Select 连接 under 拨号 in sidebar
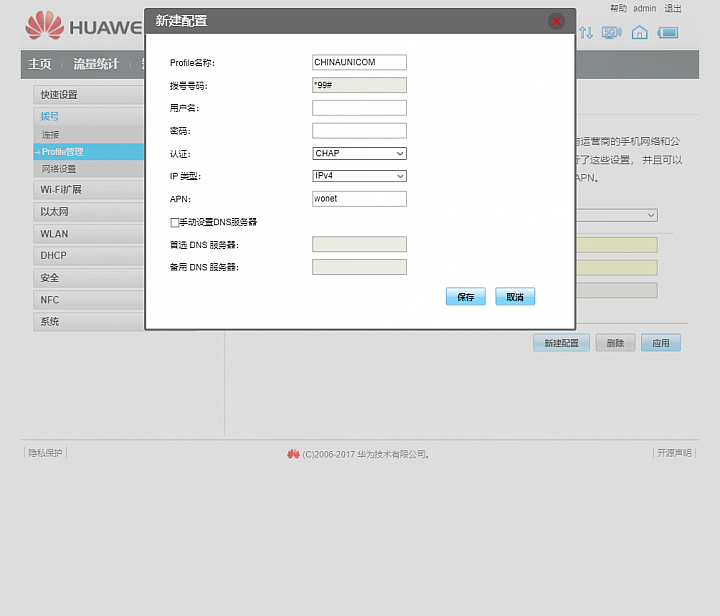The width and height of the screenshot is (720, 616). [x=89, y=134]
